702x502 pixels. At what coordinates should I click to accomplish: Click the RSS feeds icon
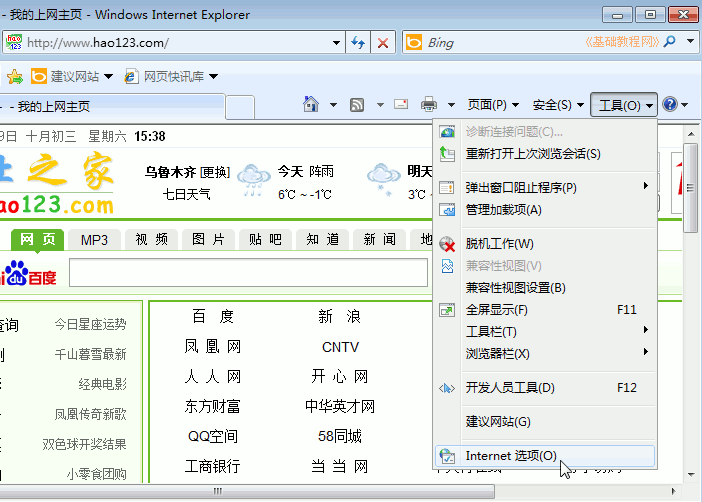(357, 105)
